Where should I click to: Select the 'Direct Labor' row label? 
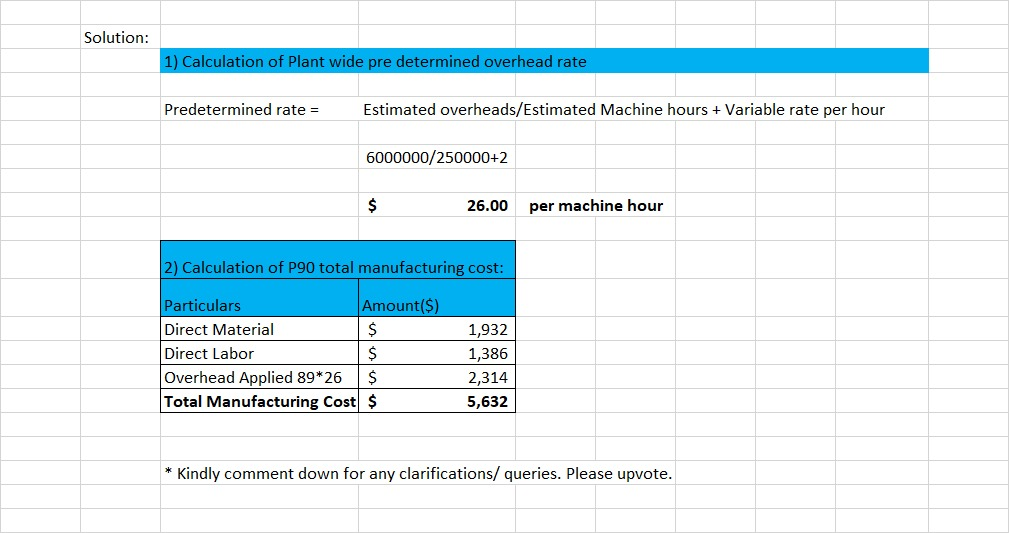tap(259, 353)
